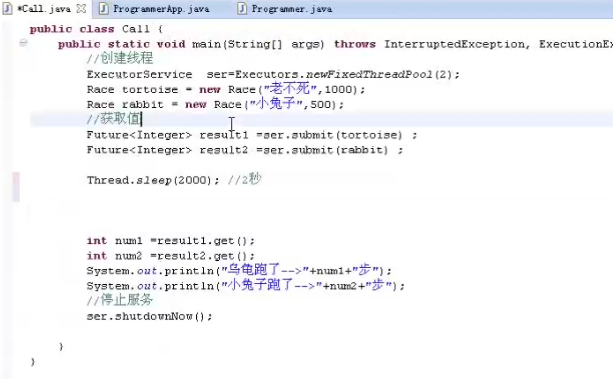Click the change marker beside Thread.sleep line
This screenshot has height=379, width=613.
click(x=16, y=187)
